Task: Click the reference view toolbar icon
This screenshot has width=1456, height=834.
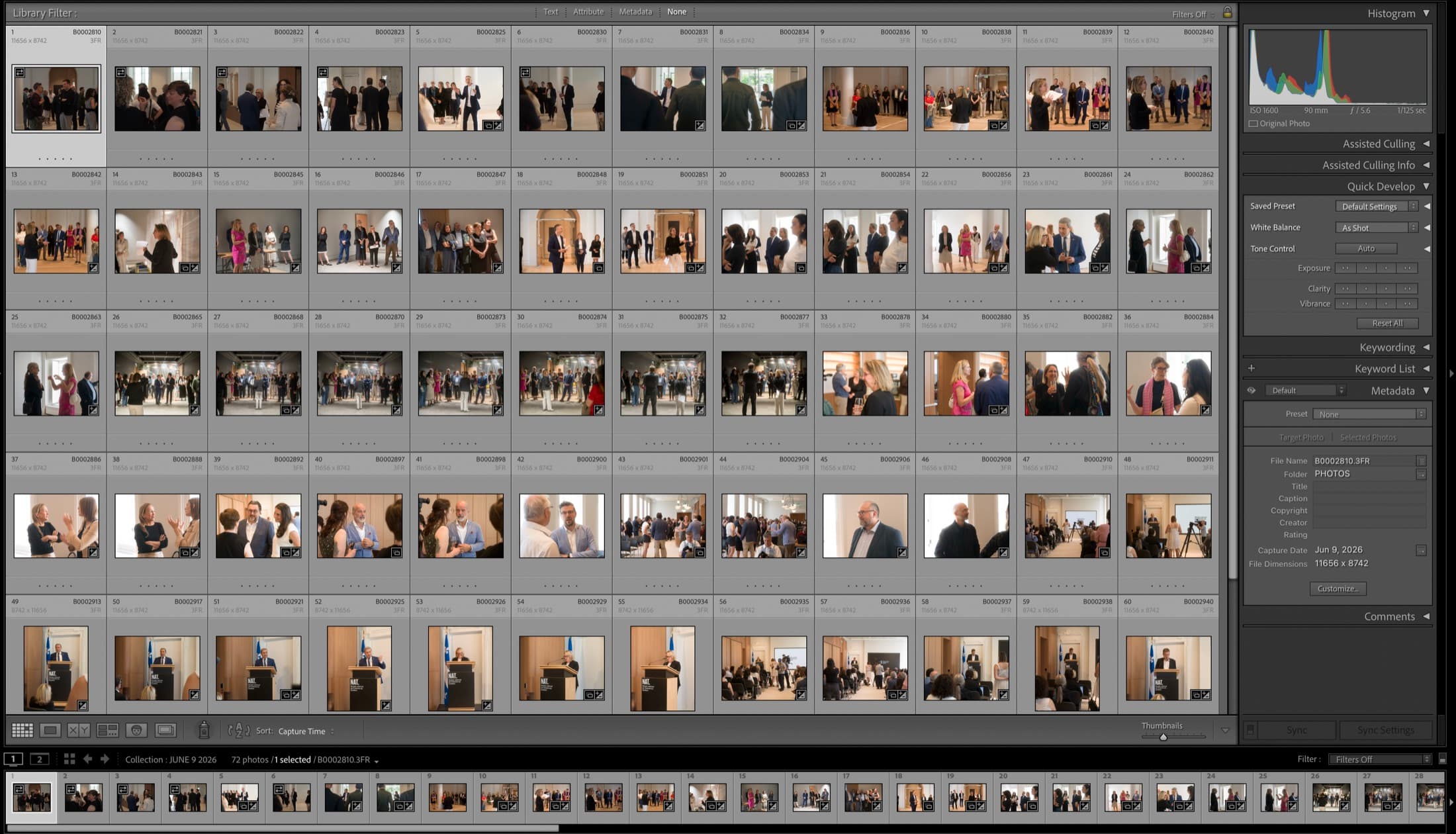Action: (165, 730)
